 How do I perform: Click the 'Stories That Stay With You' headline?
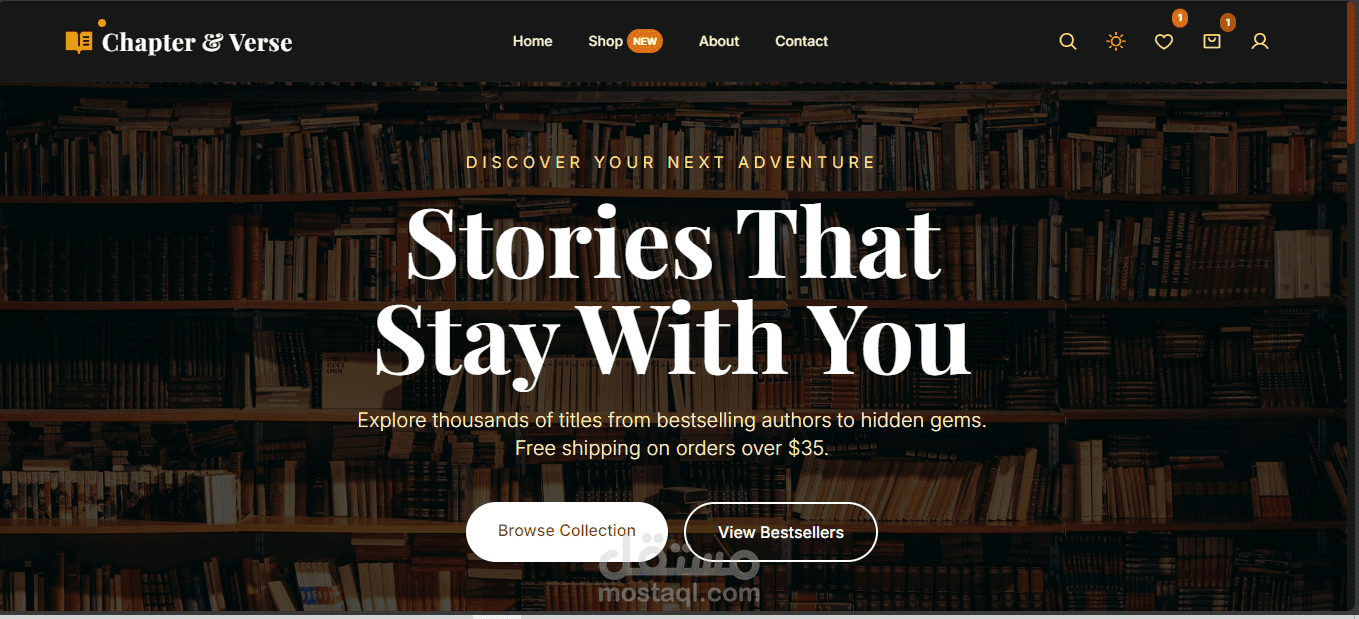point(674,291)
